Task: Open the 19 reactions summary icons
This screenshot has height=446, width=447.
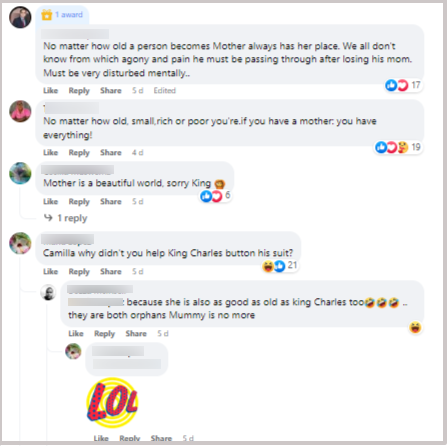Action: tap(398, 147)
